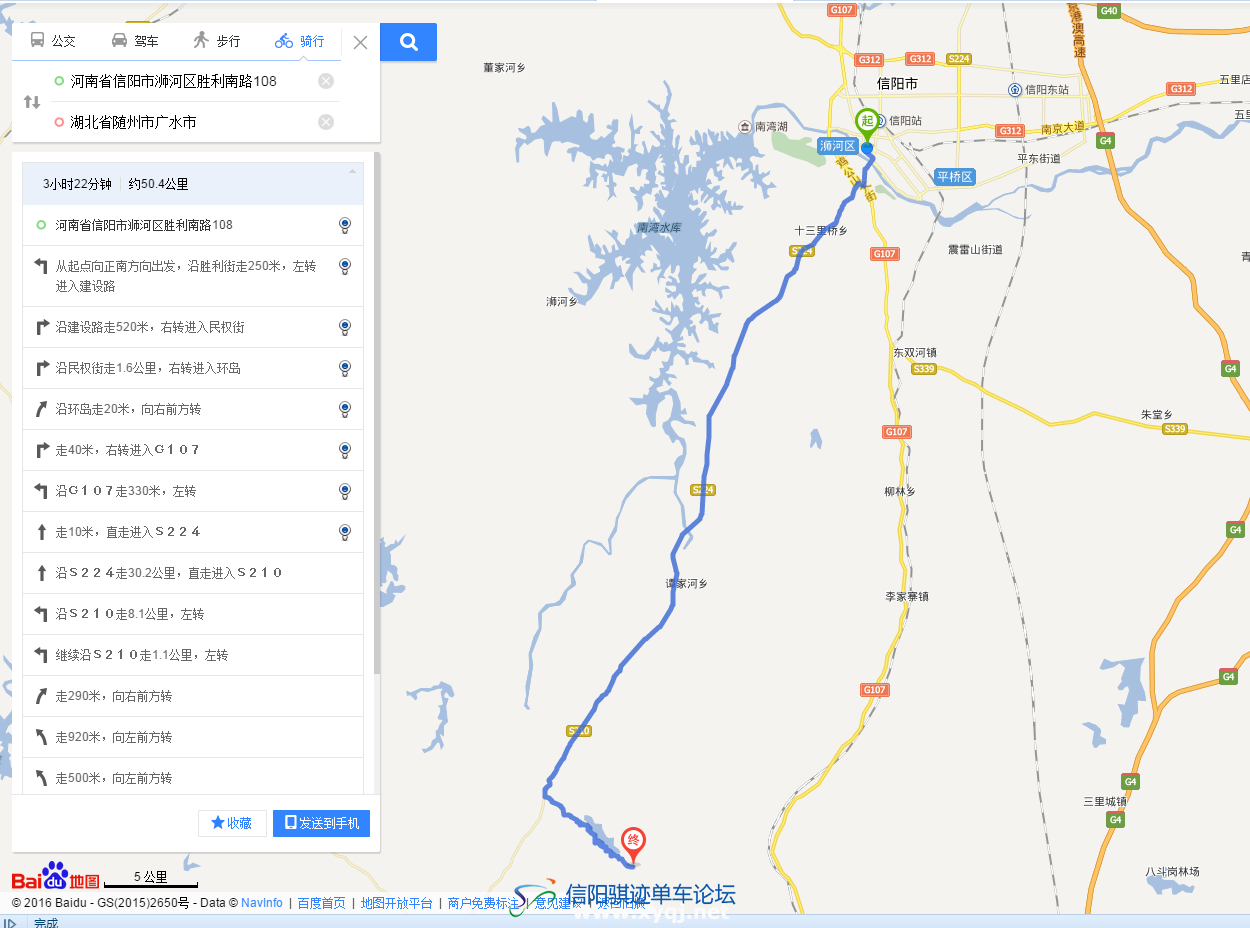This screenshot has width=1250, height=928.
Task: Swap origin and destination arrows icon
Action: (32, 102)
